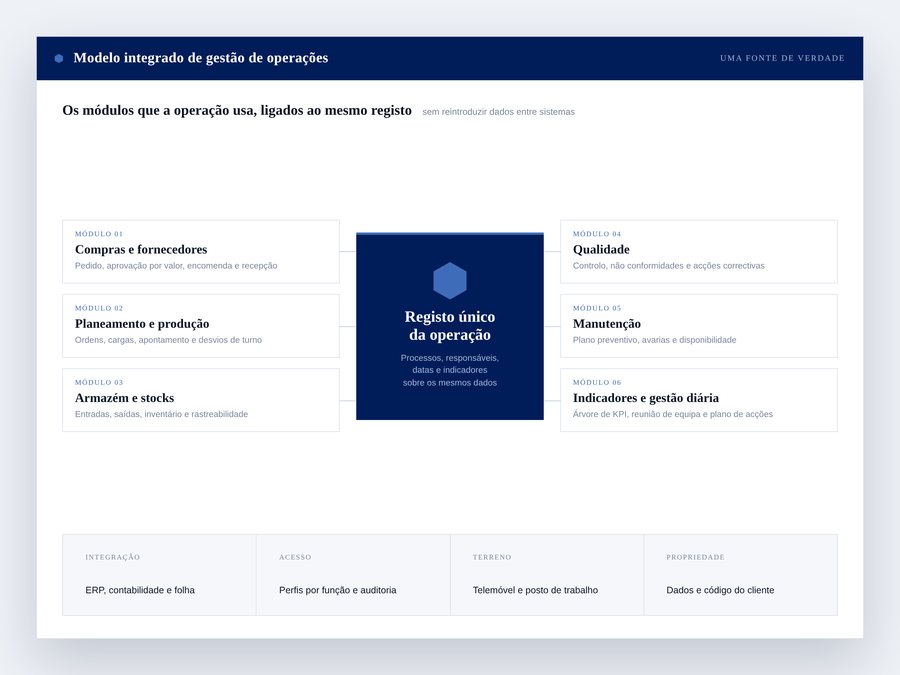Click the 'MÓDULO 03' label

click(x=99, y=382)
